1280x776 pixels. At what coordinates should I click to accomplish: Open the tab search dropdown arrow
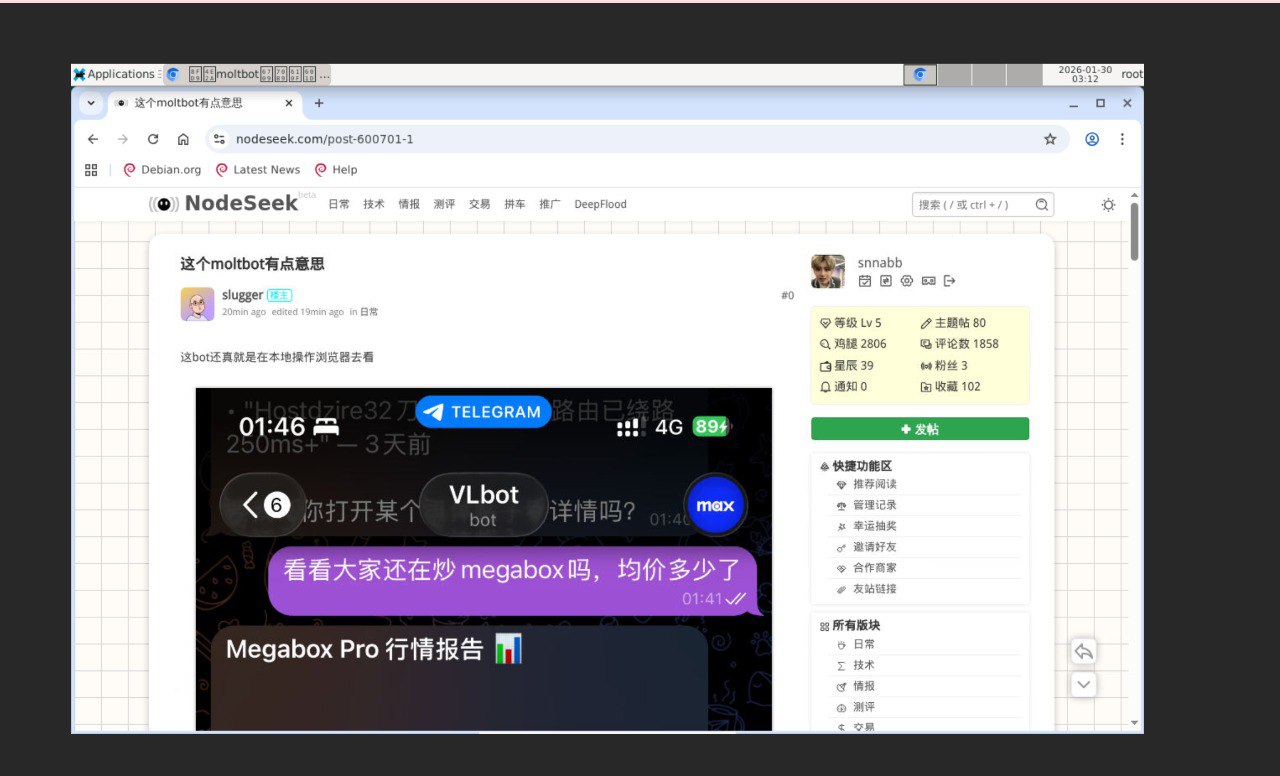[91, 103]
